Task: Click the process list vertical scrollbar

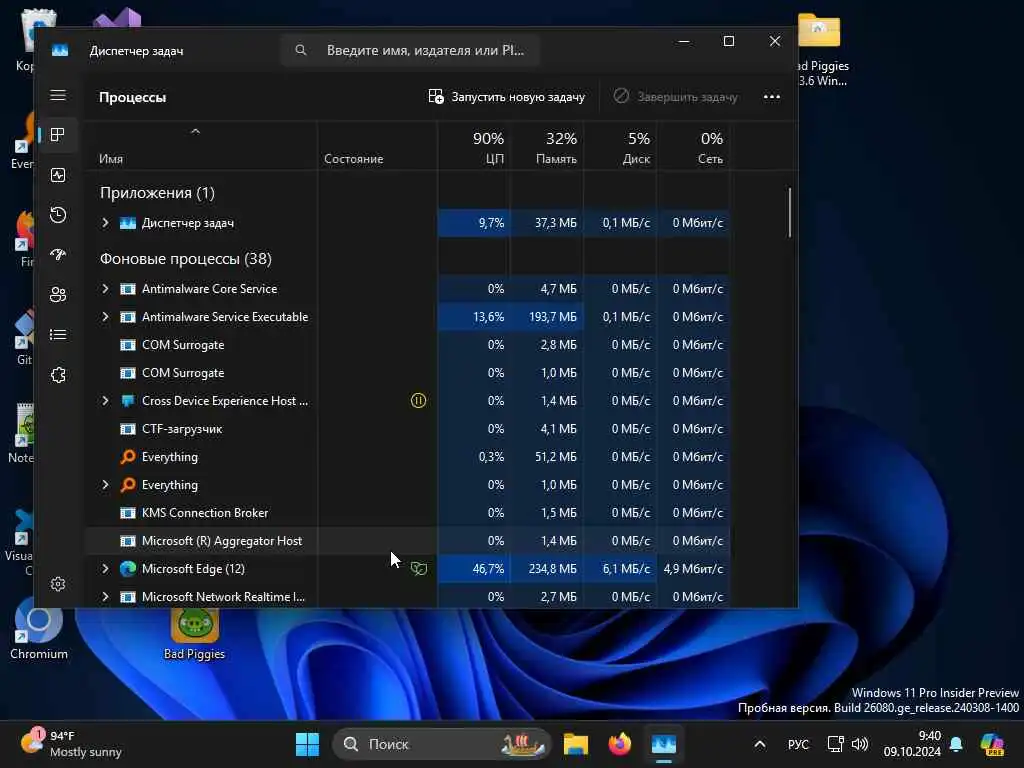Action: [790, 213]
